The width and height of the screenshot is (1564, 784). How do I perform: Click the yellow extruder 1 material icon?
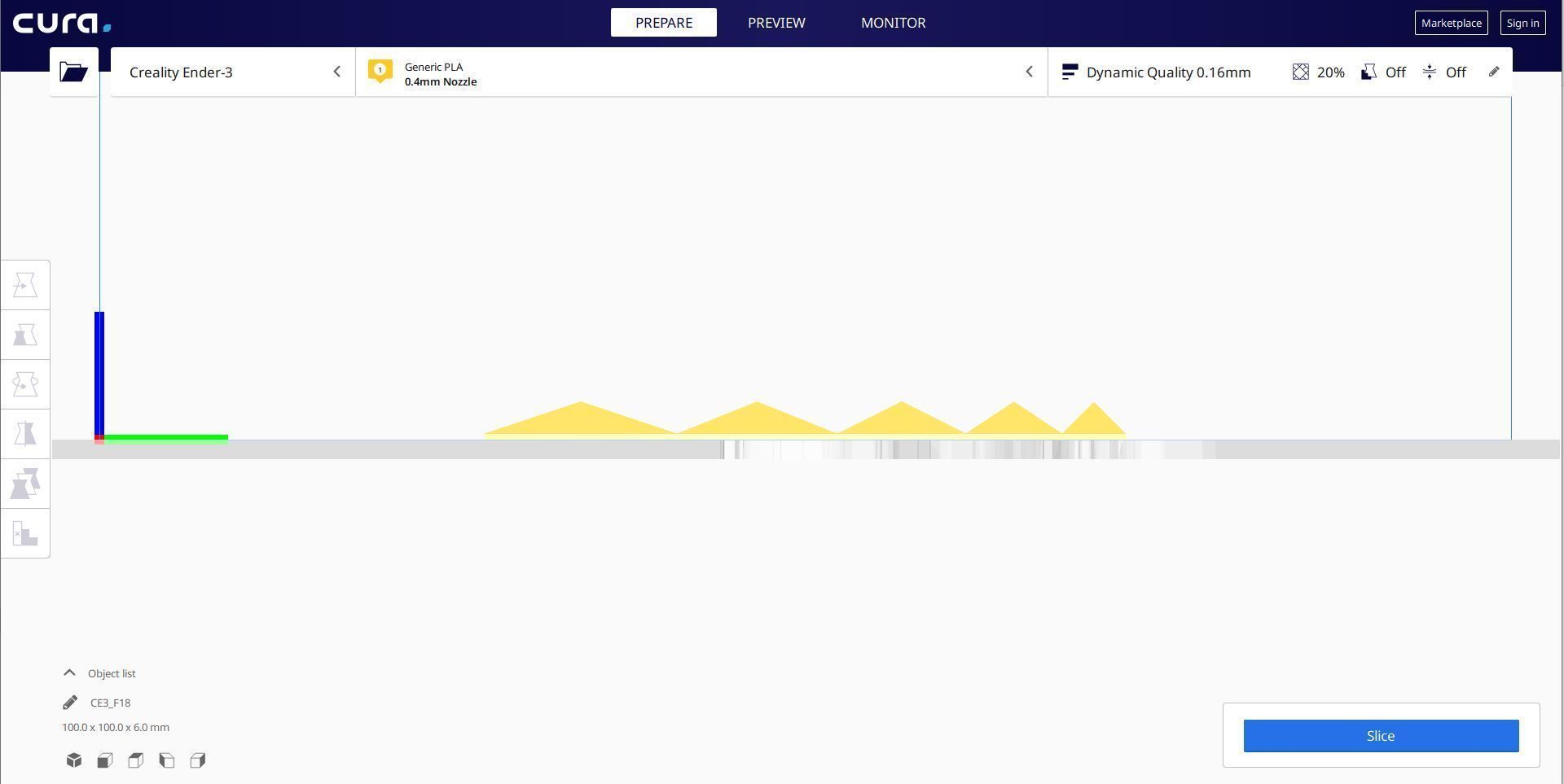click(x=380, y=71)
